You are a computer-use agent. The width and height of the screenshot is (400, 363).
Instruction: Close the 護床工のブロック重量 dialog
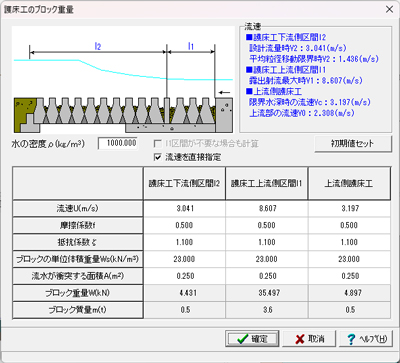pyautogui.click(x=389, y=9)
